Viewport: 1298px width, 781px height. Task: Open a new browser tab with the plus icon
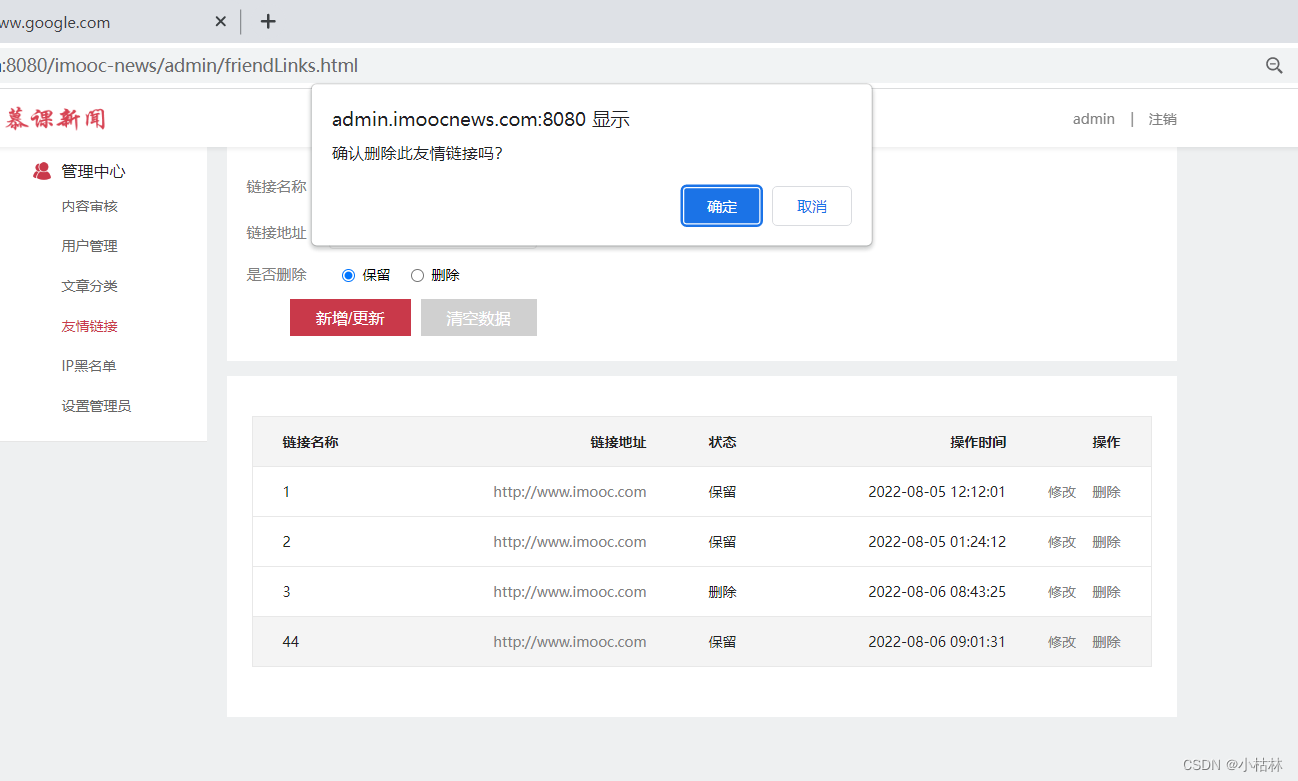click(267, 21)
